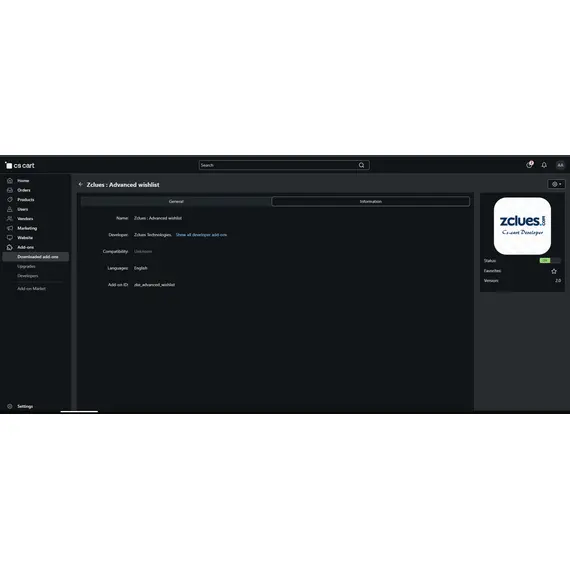The height and width of the screenshot is (570, 570).
Task: Open the AA user account avatar
Action: 560,165
